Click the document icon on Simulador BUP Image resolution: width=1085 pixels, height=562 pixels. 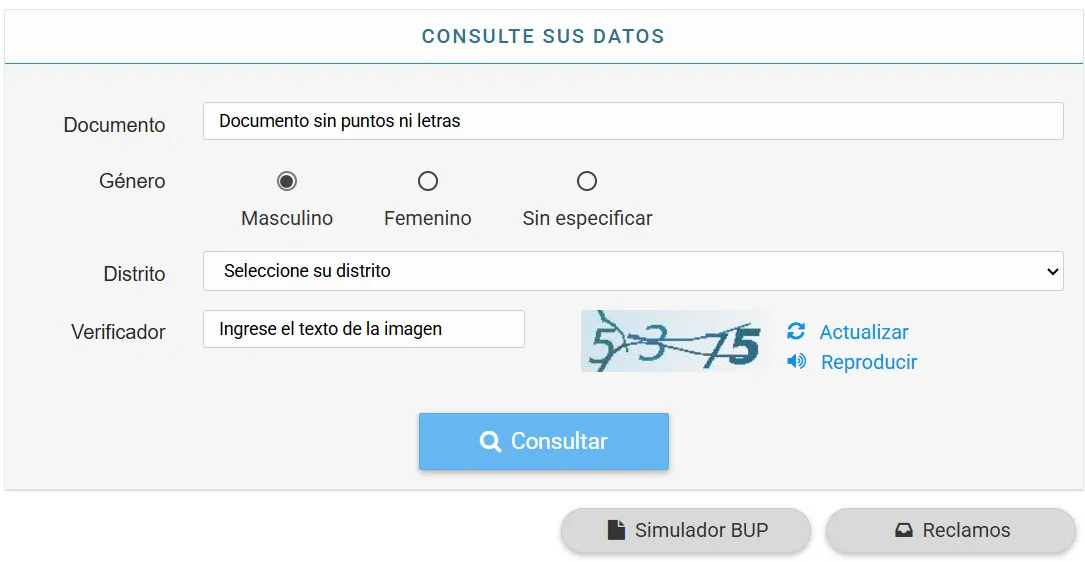(x=617, y=530)
